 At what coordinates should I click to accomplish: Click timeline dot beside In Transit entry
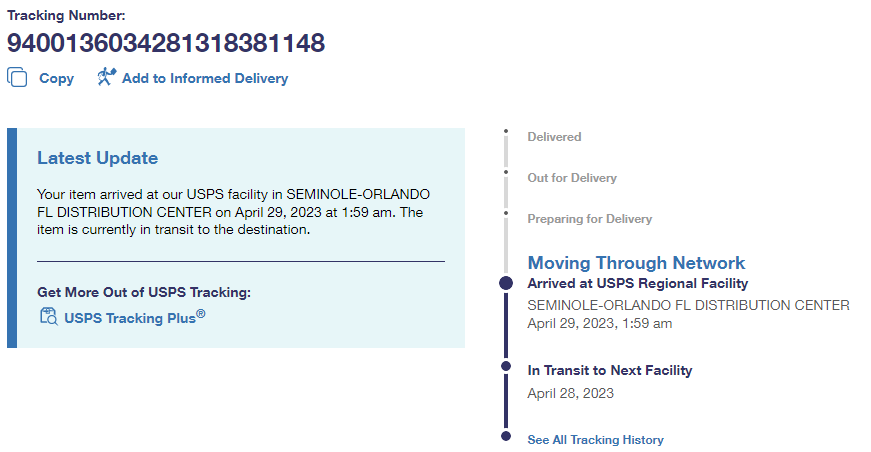(x=506, y=367)
